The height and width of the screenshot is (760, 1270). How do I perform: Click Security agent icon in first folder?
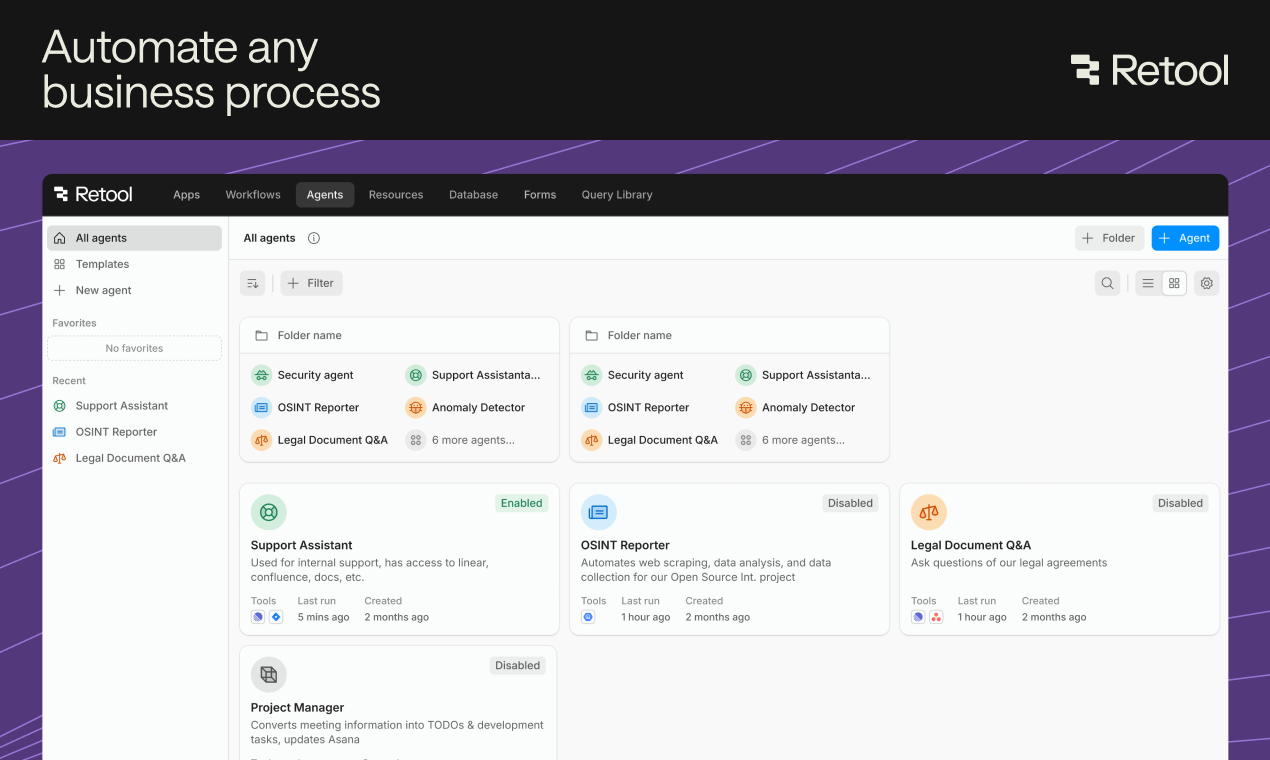click(261, 375)
